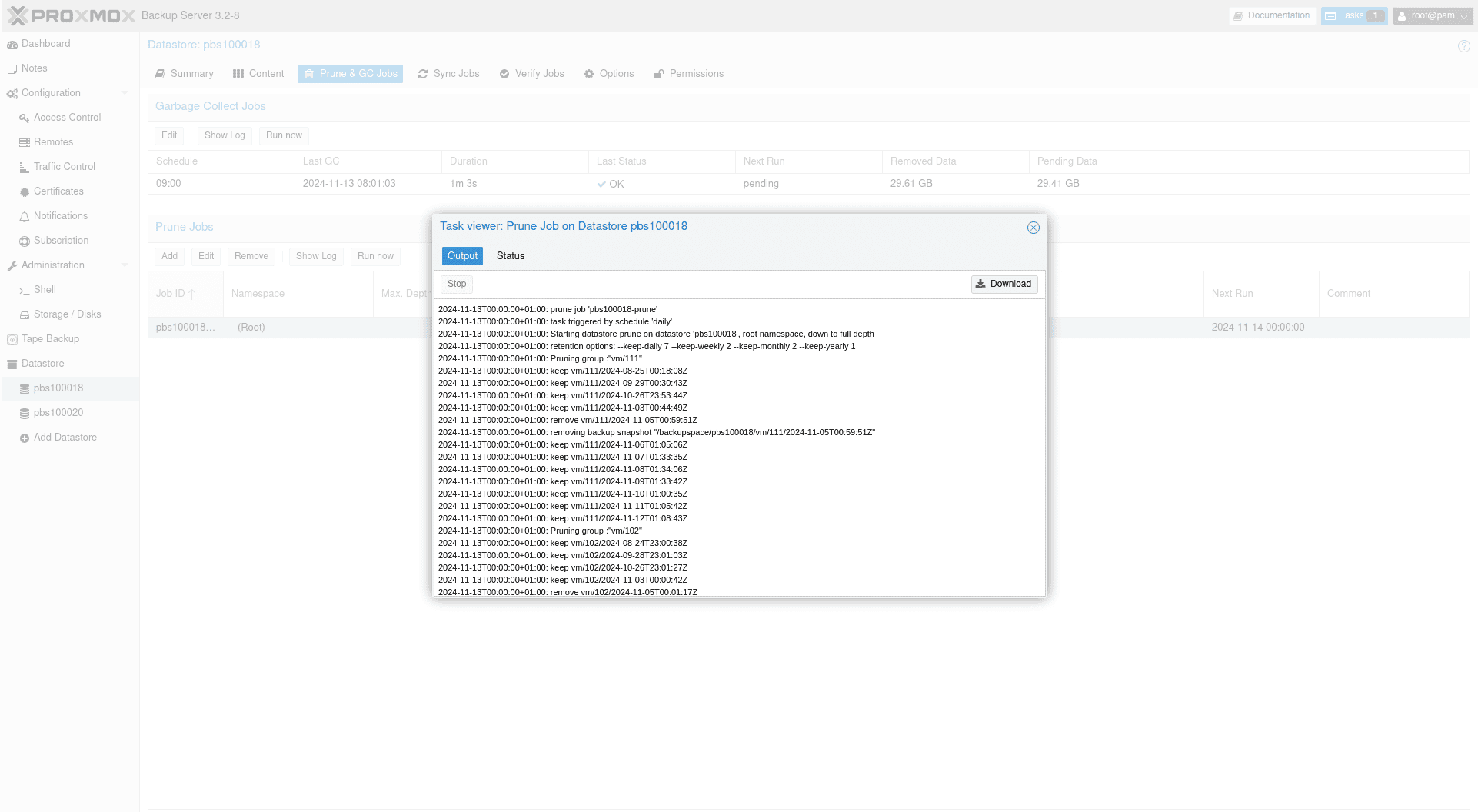Collapse the Administration tree section
This screenshot has width=1478, height=812.
125,265
